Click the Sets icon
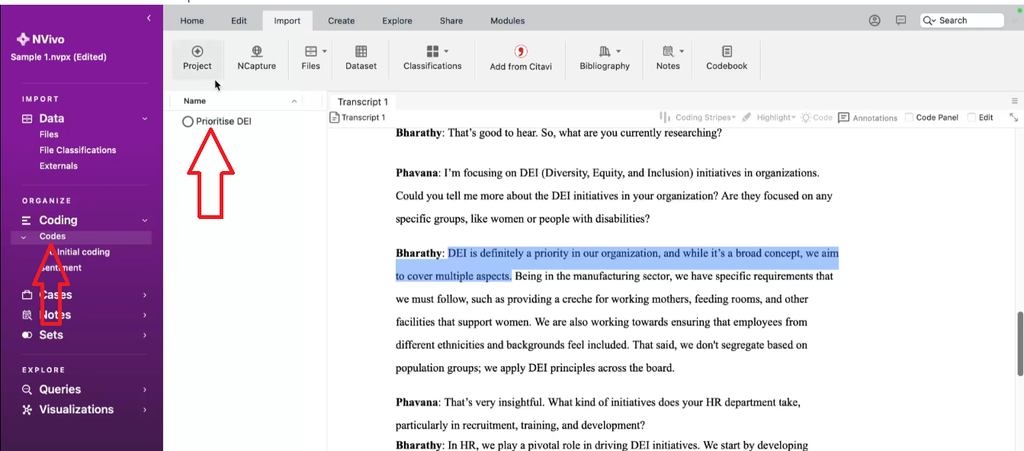The height and width of the screenshot is (451, 1024). 27,335
